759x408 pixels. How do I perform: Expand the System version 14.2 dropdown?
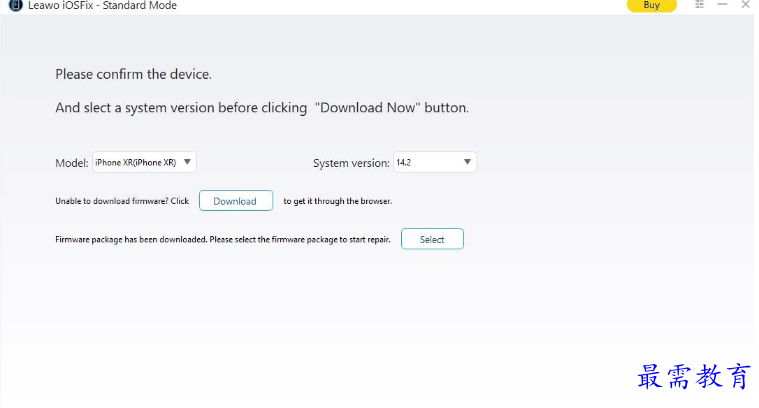[x=435, y=162]
